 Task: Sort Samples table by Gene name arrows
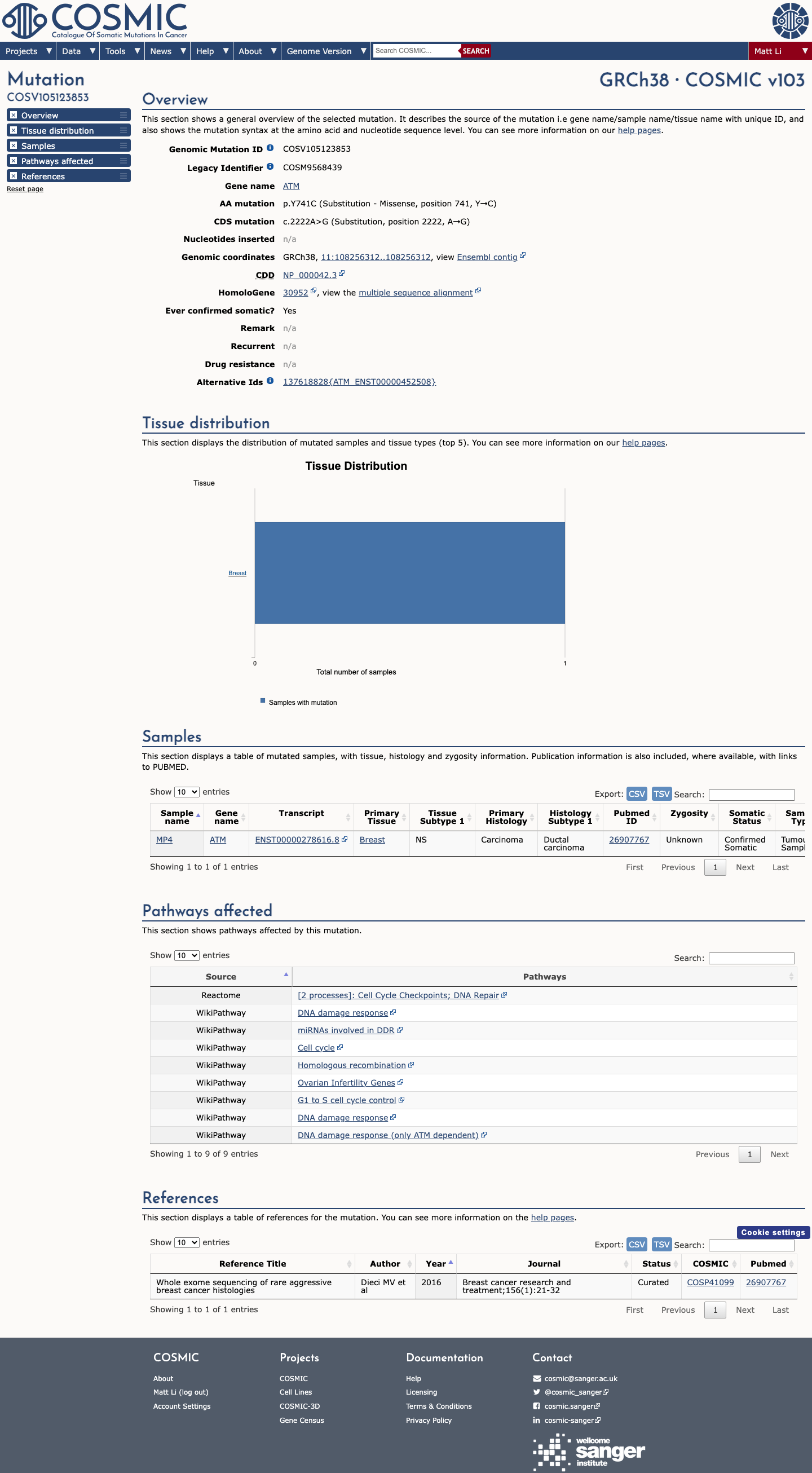(244, 818)
